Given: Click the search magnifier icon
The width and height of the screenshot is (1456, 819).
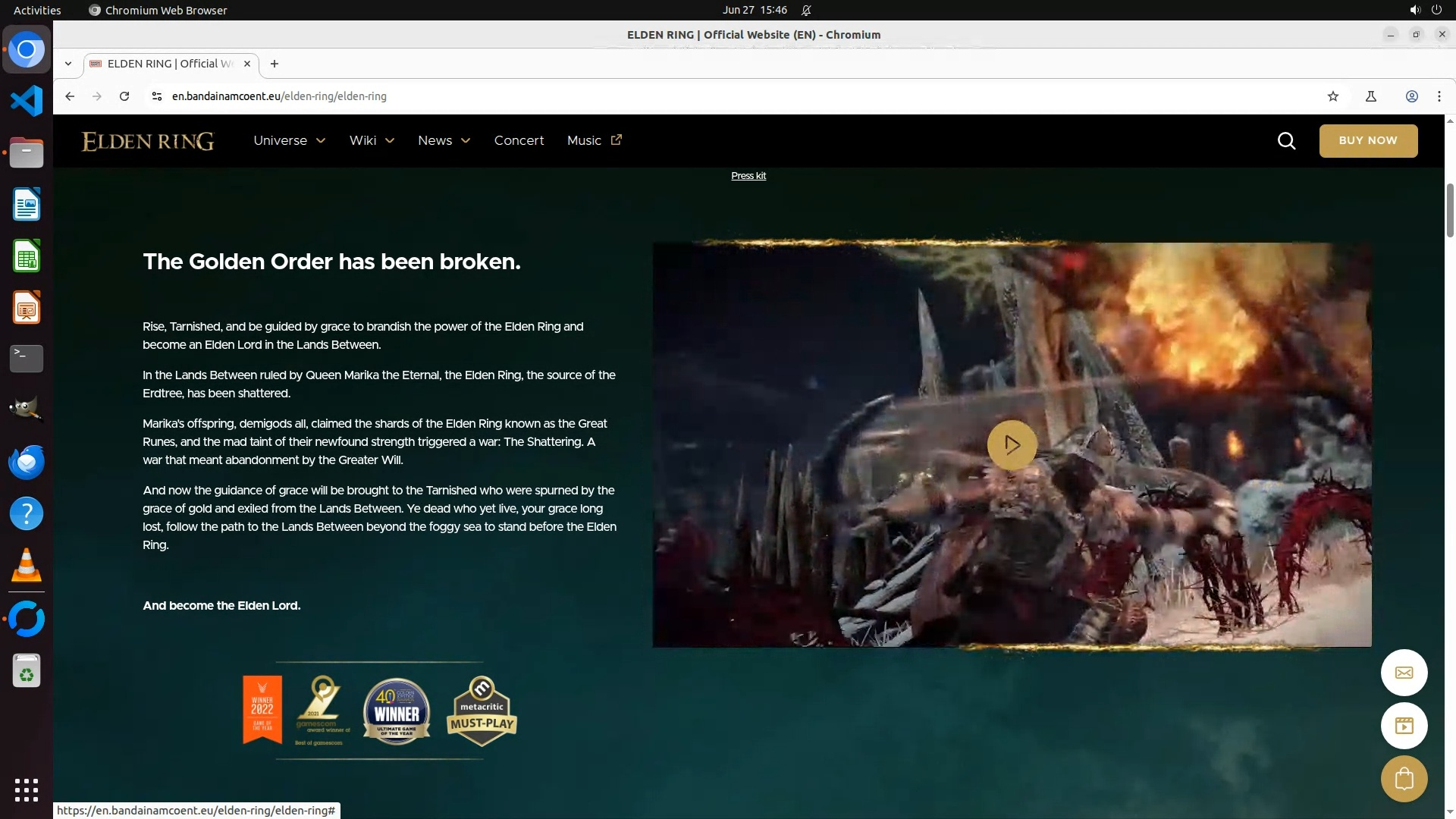Looking at the screenshot, I should click(x=1286, y=141).
